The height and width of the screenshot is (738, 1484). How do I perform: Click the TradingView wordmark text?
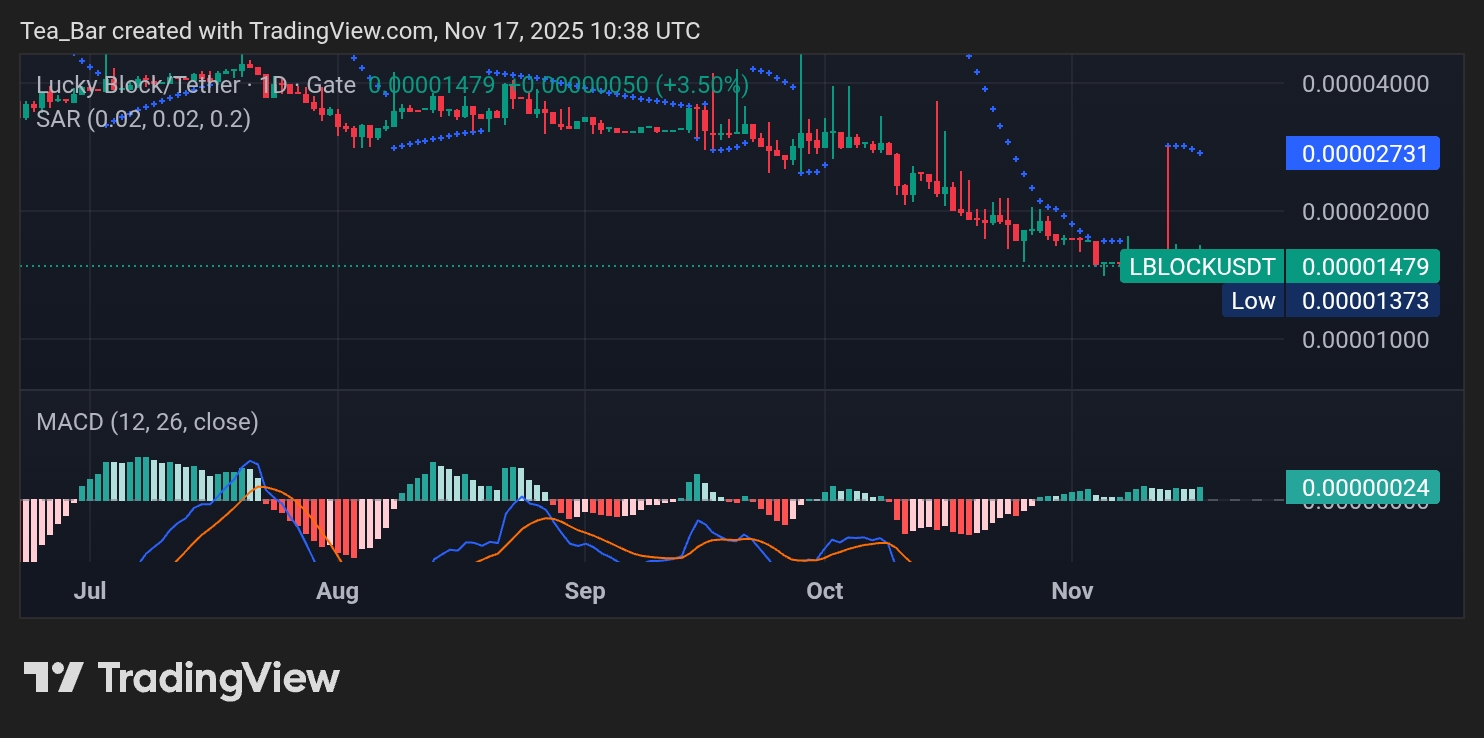(x=218, y=679)
